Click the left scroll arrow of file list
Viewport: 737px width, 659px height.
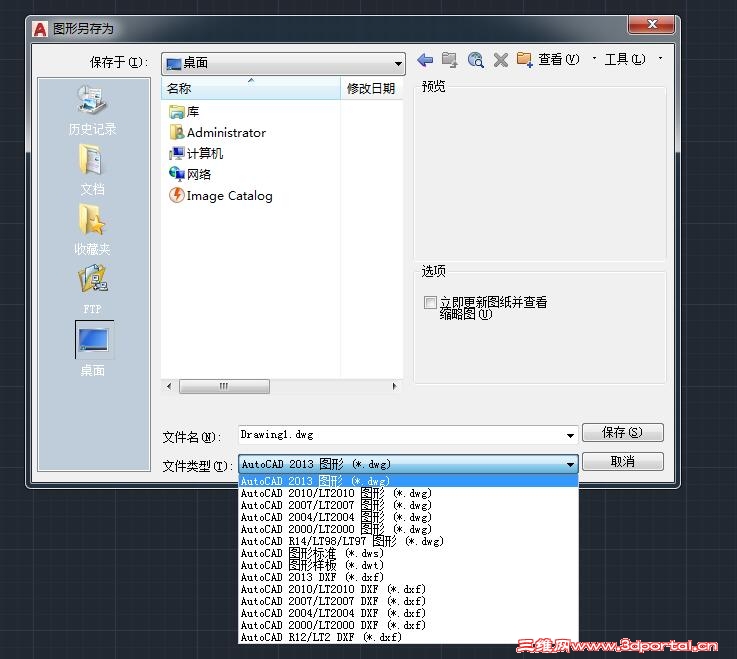169,386
